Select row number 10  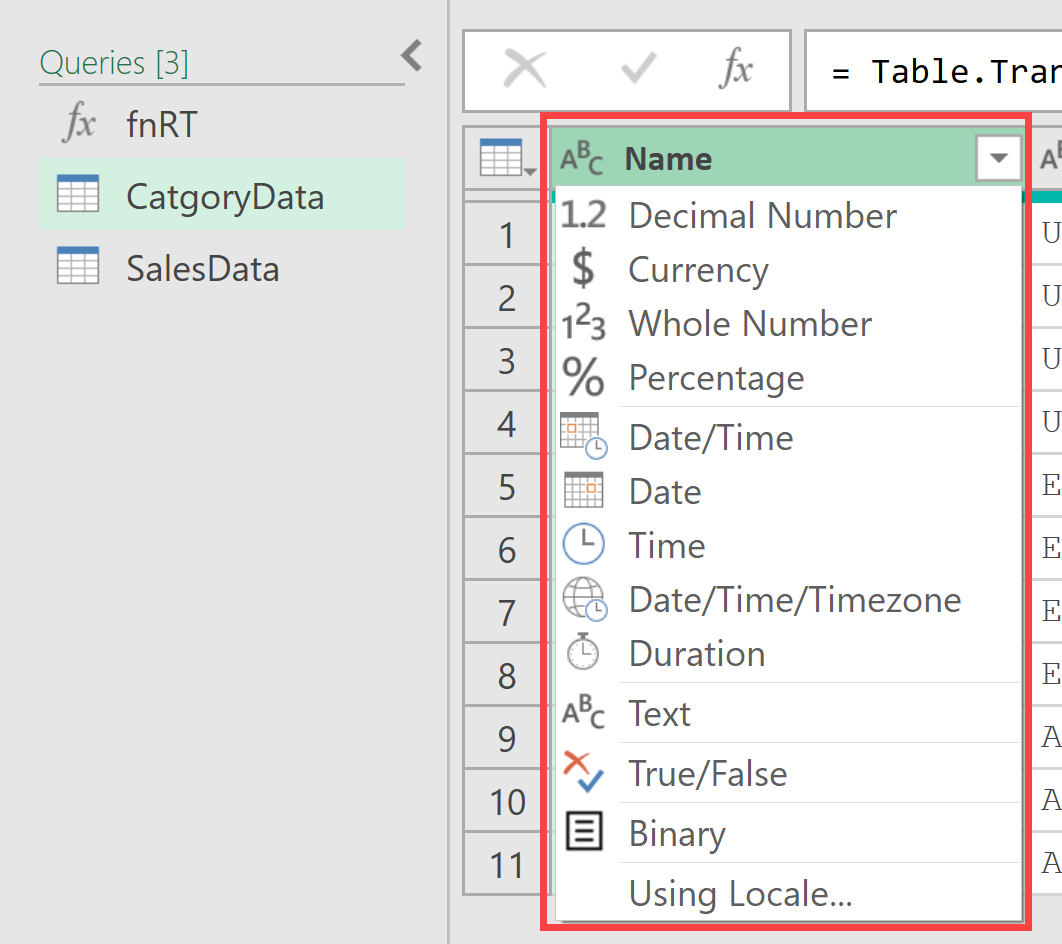click(x=507, y=802)
